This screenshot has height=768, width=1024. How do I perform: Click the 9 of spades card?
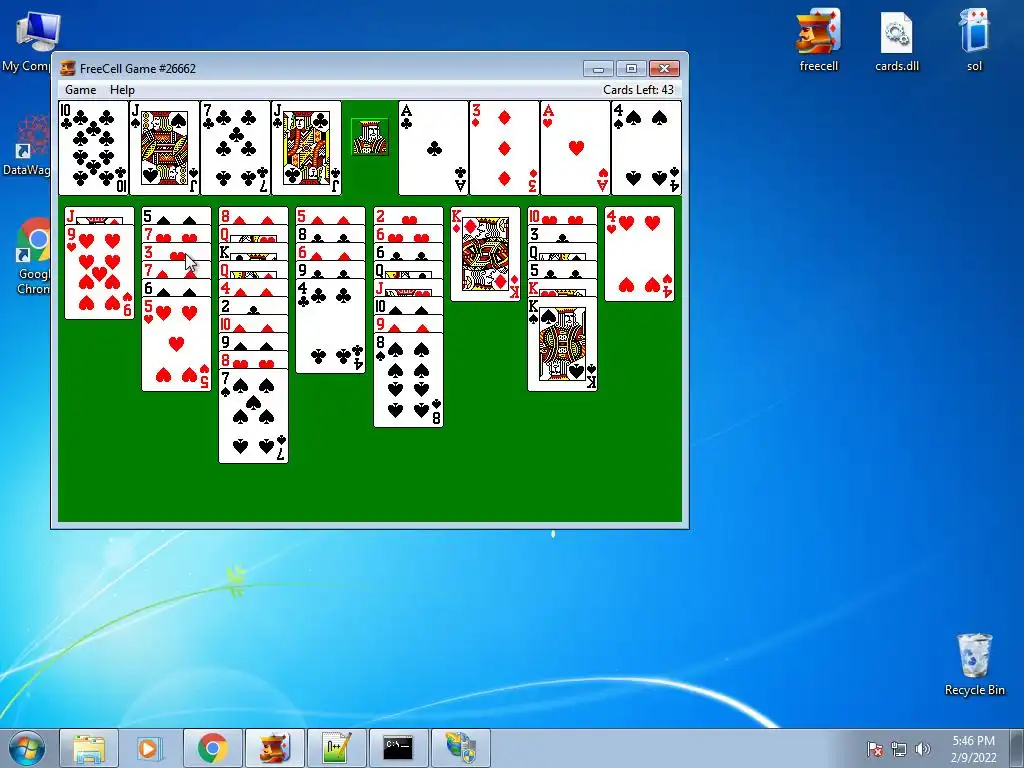(x=253, y=342)
